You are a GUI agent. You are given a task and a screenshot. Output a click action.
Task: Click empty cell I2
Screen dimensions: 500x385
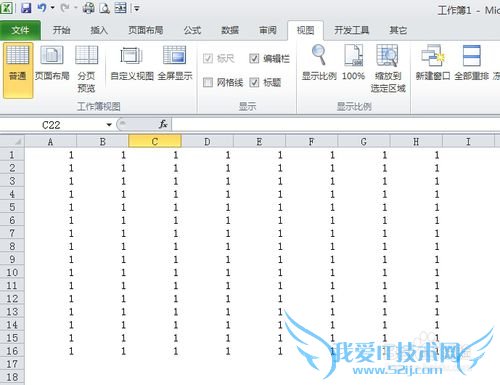point(468,168)
